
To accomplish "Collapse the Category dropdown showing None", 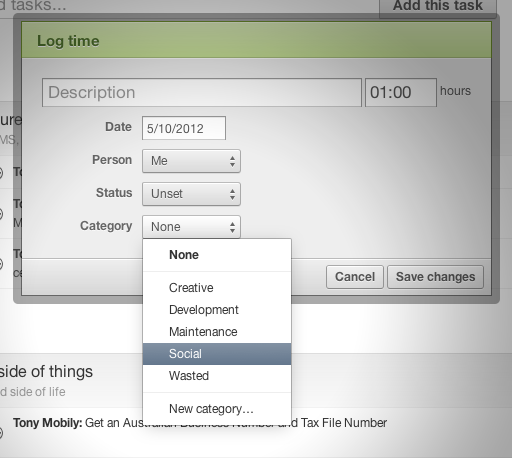I will [191, 227].
